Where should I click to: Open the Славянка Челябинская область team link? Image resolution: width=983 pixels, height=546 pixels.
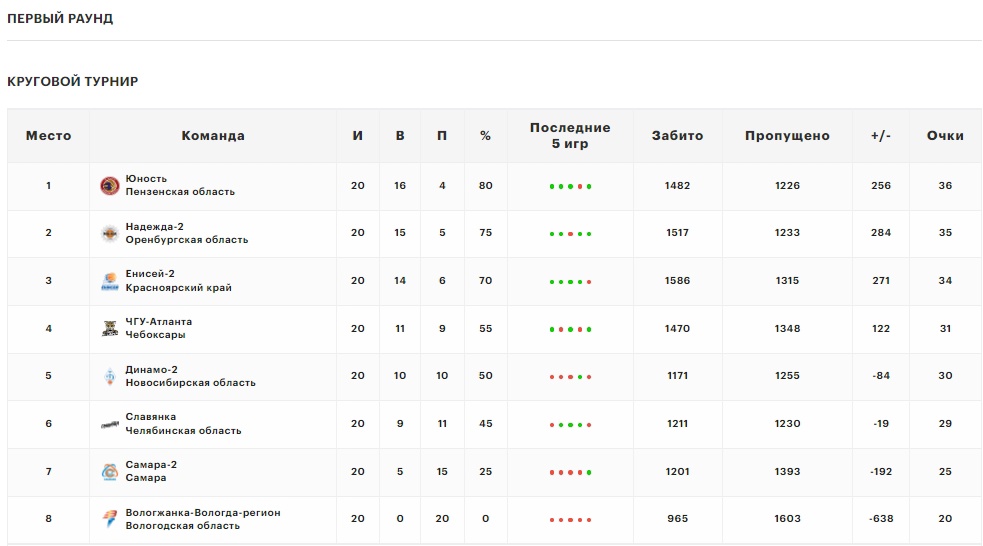(183, 424)
